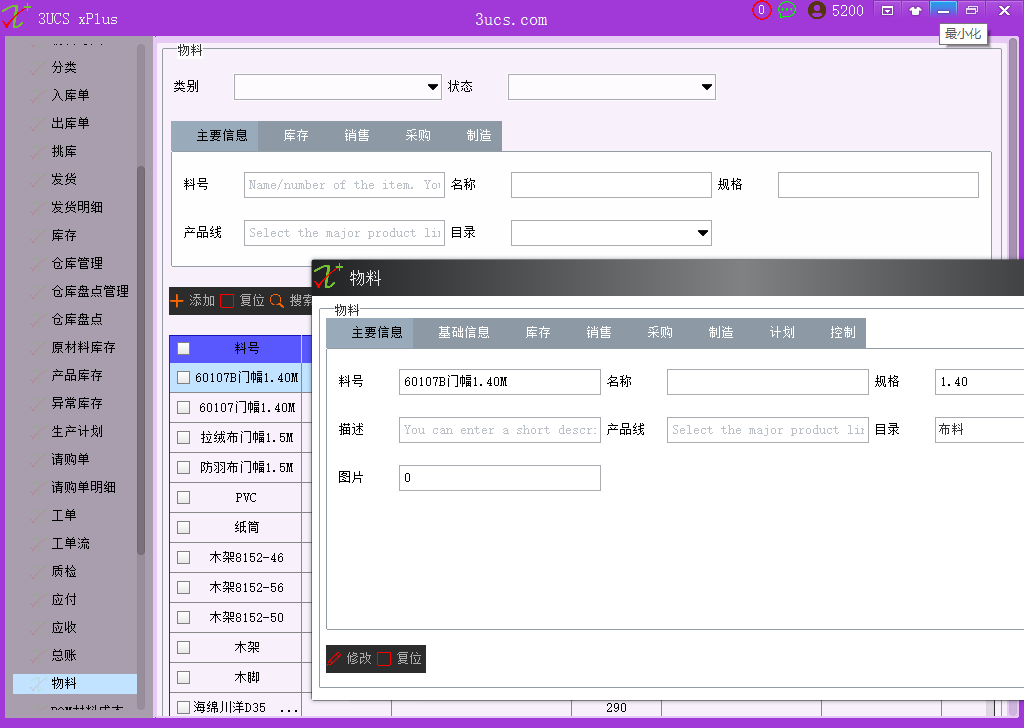This screenshot has height=728, width=1024.
Task: Switch to the 基础信息 tab in the dialog
Action: (x=463, y=333)
